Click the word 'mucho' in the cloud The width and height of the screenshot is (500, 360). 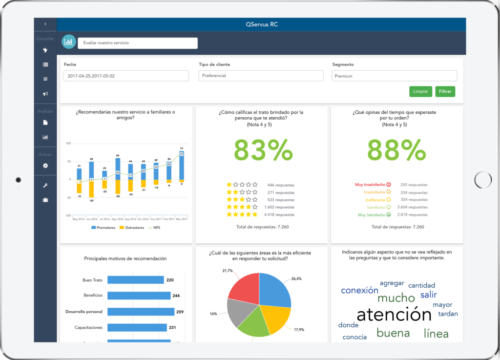pos(396,298)
